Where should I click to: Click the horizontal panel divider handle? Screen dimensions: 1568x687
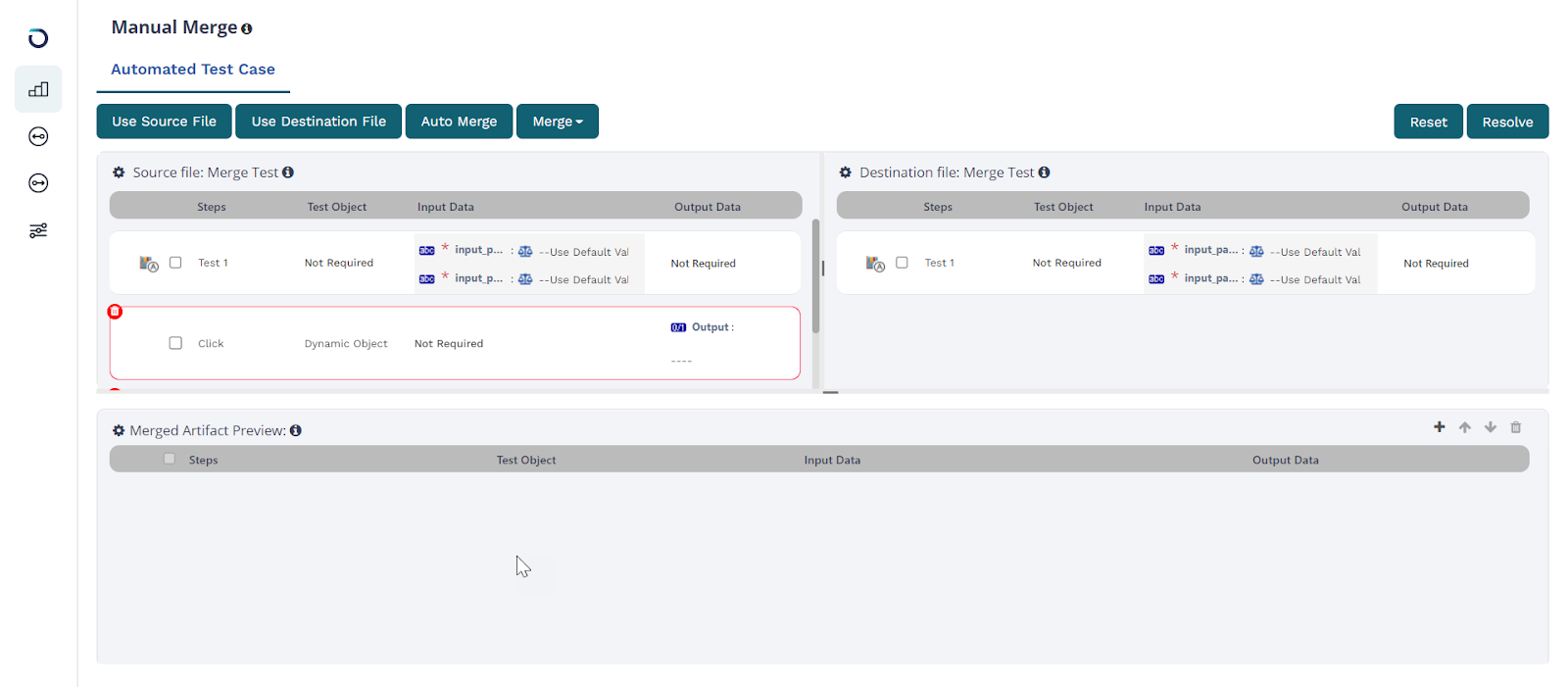pyautogui.click(x=830, y=392)
